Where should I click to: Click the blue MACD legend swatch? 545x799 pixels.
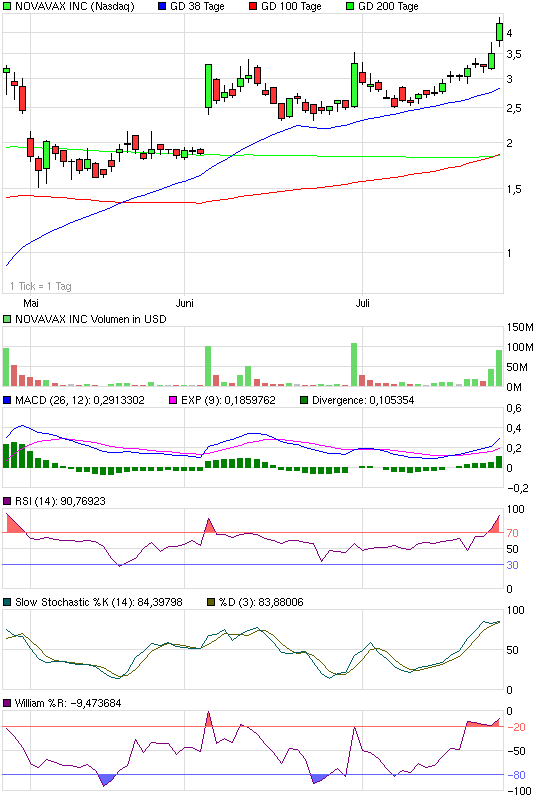[7, 401]
